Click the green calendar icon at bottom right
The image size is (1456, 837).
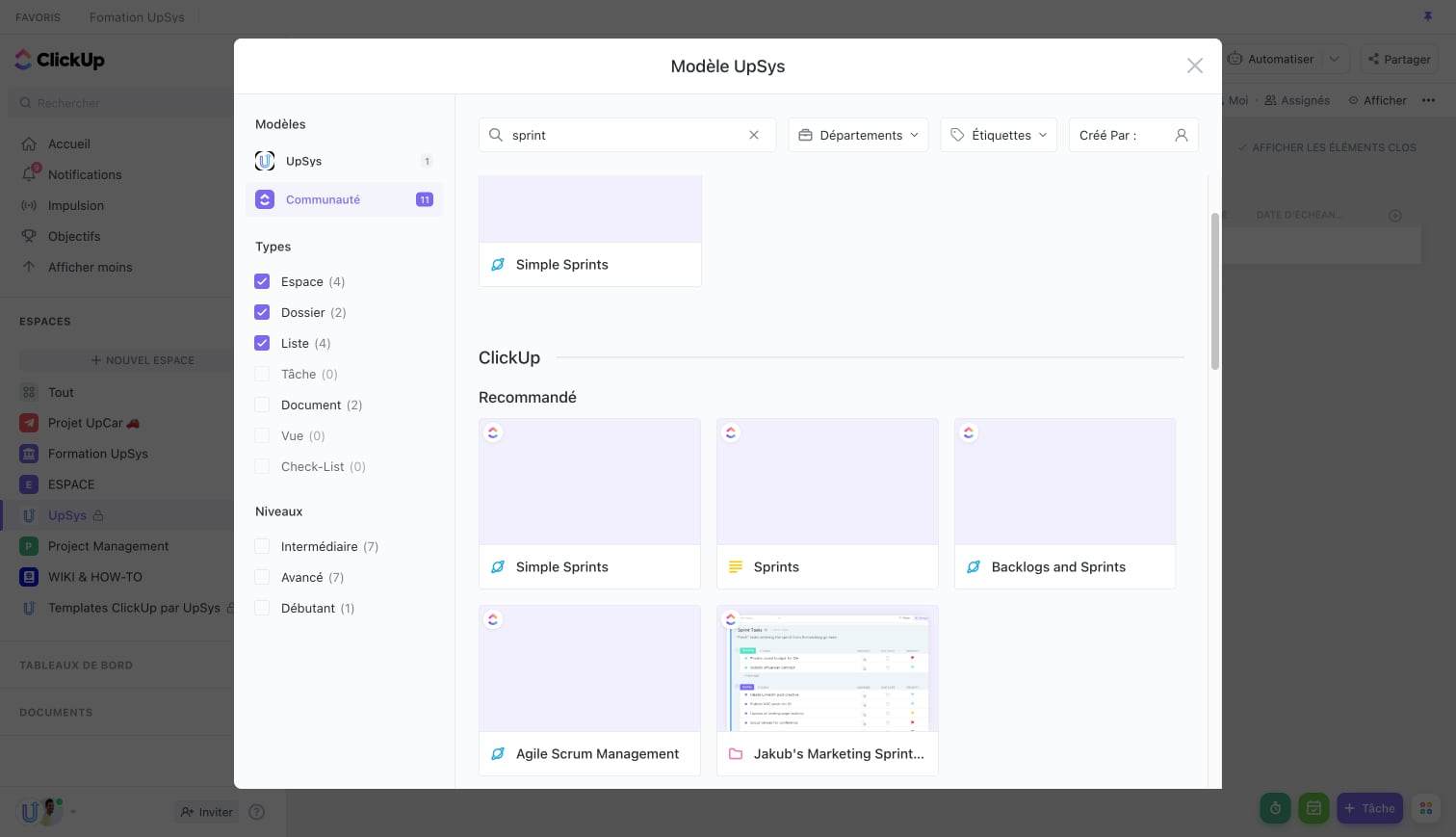click(x=1313, y=808)
